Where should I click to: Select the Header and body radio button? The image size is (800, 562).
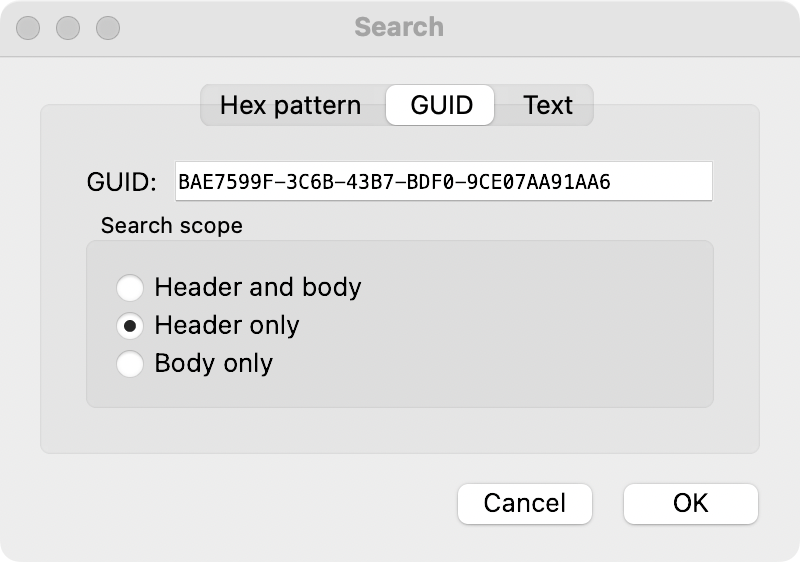(130, 288)
